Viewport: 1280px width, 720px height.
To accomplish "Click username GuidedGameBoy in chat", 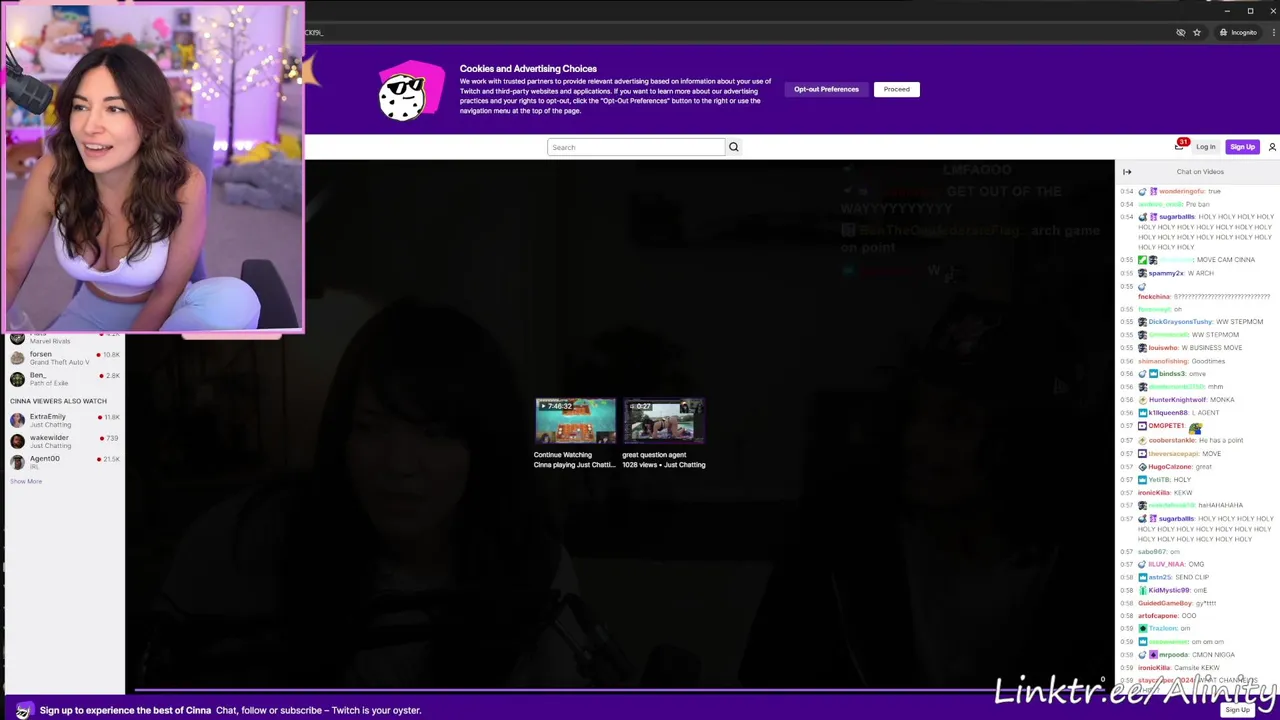I will tap(1165, 603).
